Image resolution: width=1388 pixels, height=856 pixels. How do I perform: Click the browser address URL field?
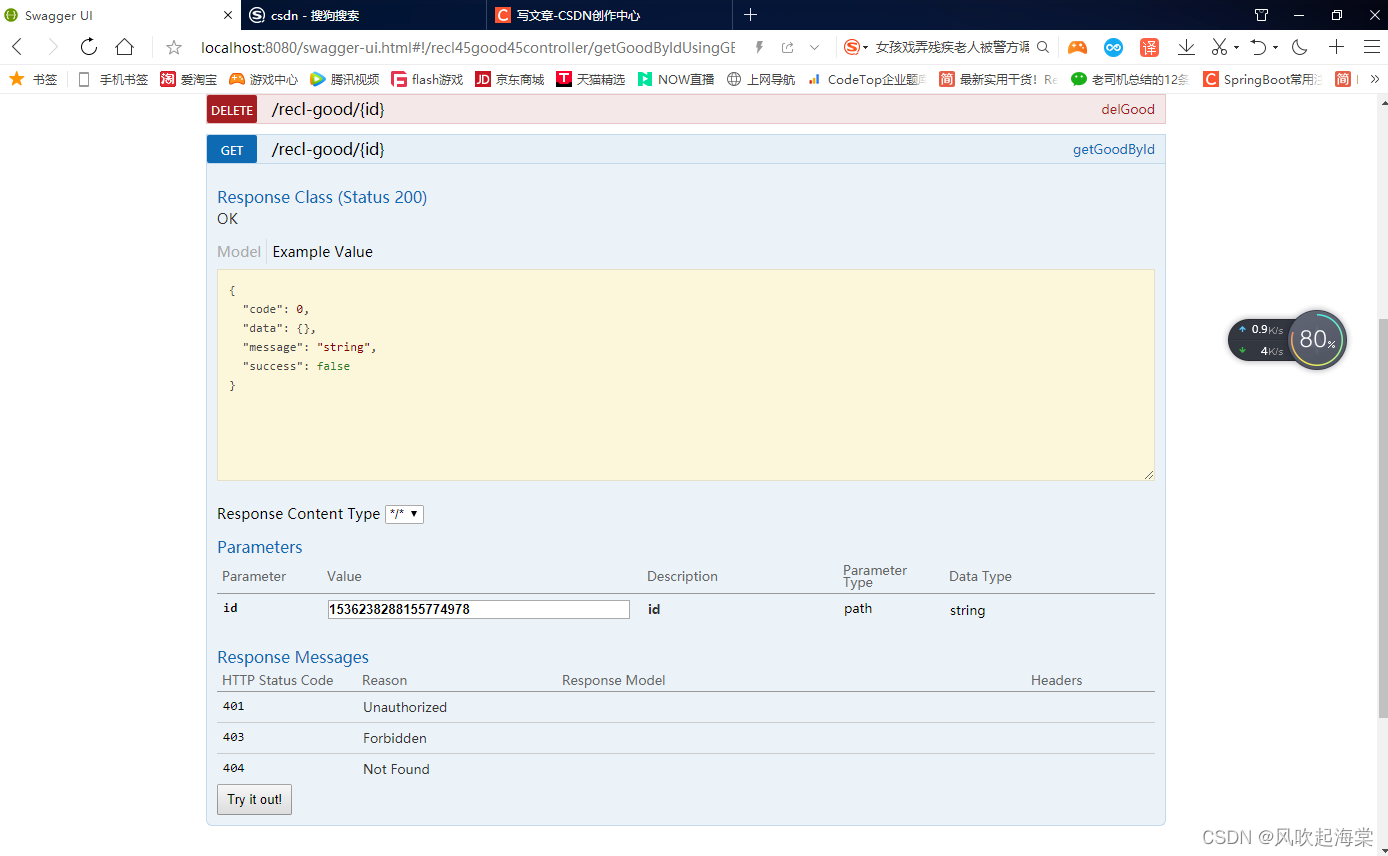[x=467, y=47]
